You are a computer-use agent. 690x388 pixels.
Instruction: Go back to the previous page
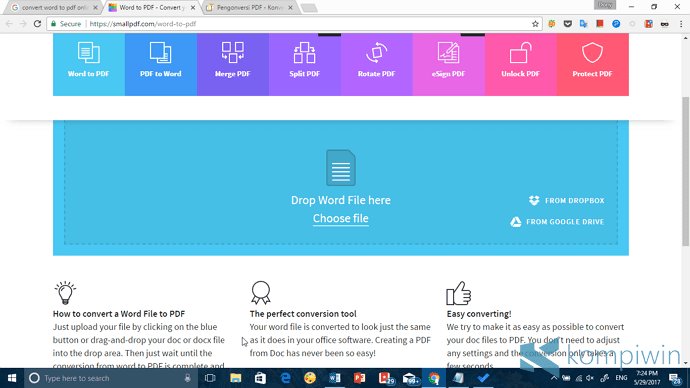click(9, 24)
